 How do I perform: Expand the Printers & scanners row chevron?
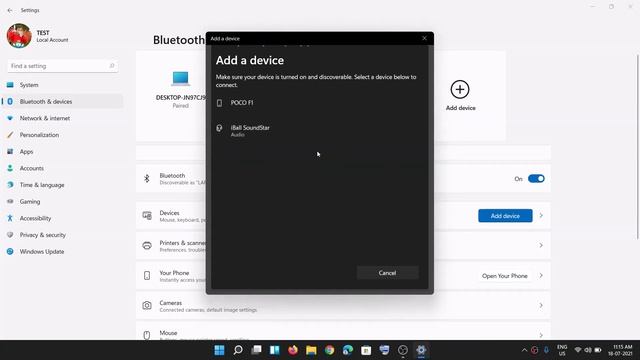(x=541, y=245)
